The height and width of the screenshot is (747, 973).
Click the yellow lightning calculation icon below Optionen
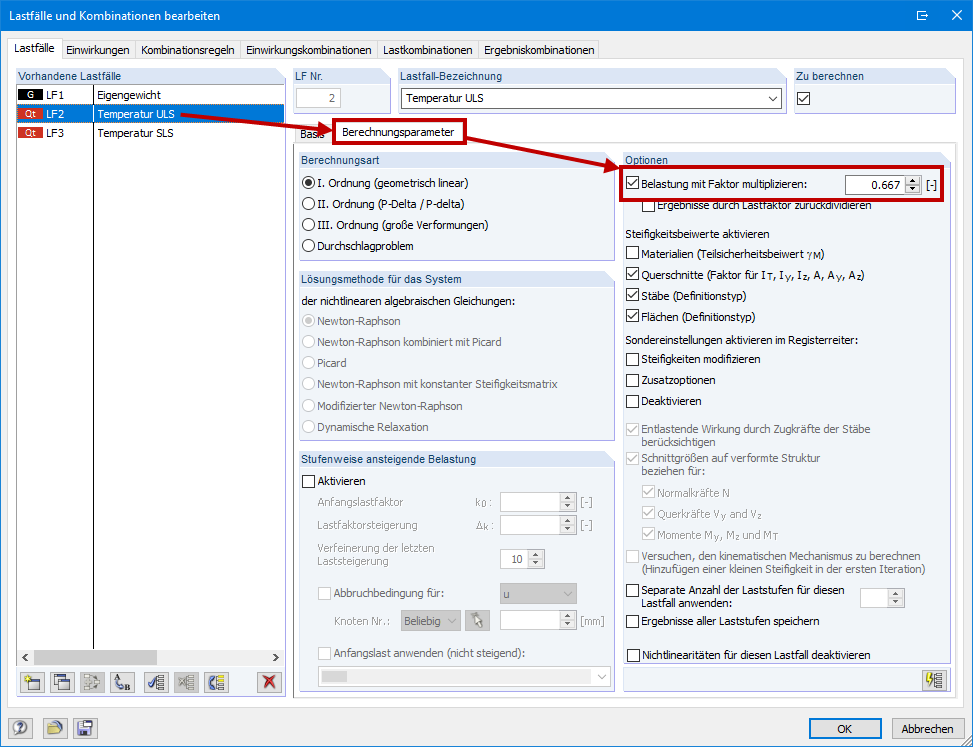pos(934,680)
